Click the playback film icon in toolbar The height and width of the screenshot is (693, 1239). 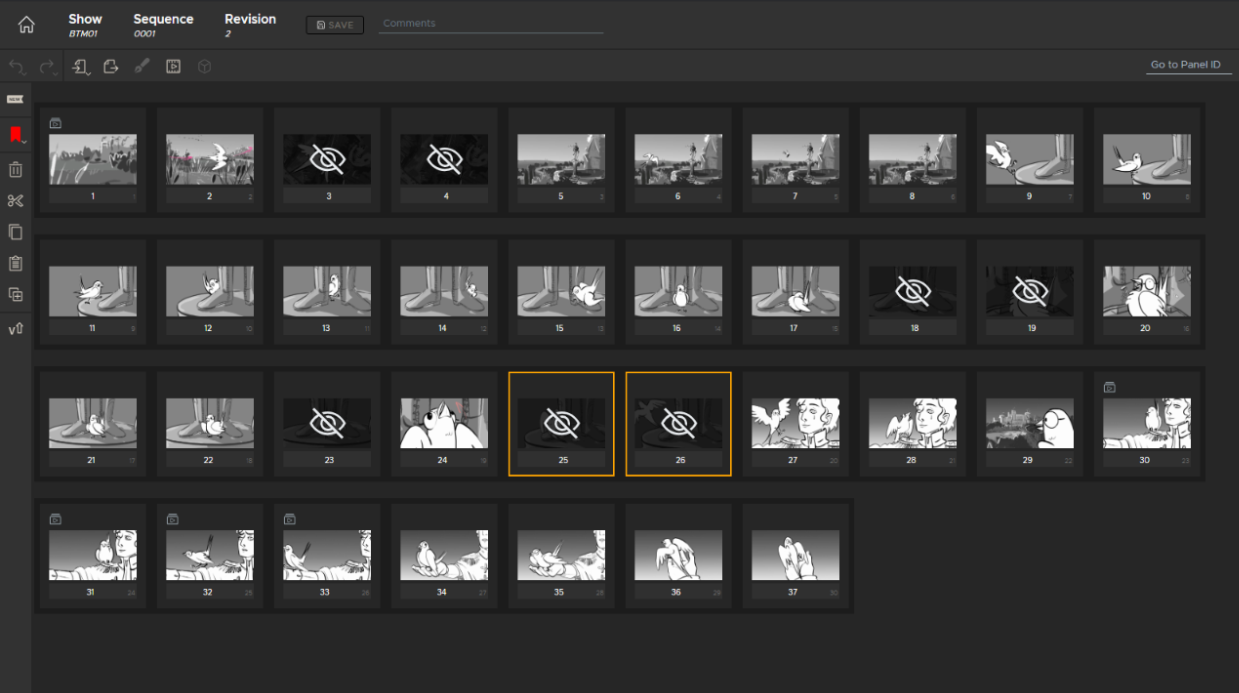173,67
